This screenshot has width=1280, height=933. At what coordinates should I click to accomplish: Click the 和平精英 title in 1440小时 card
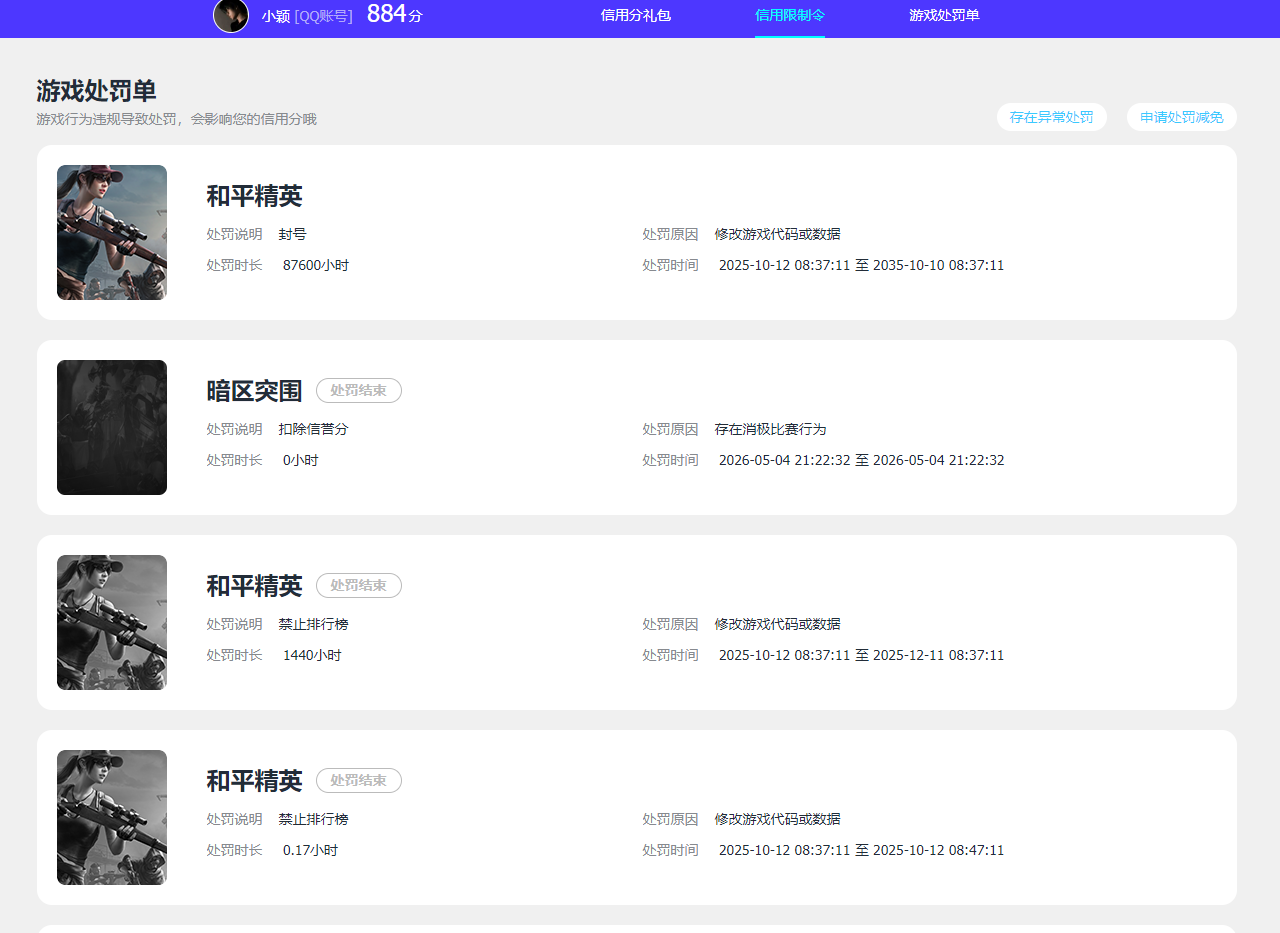pos(254,586)
